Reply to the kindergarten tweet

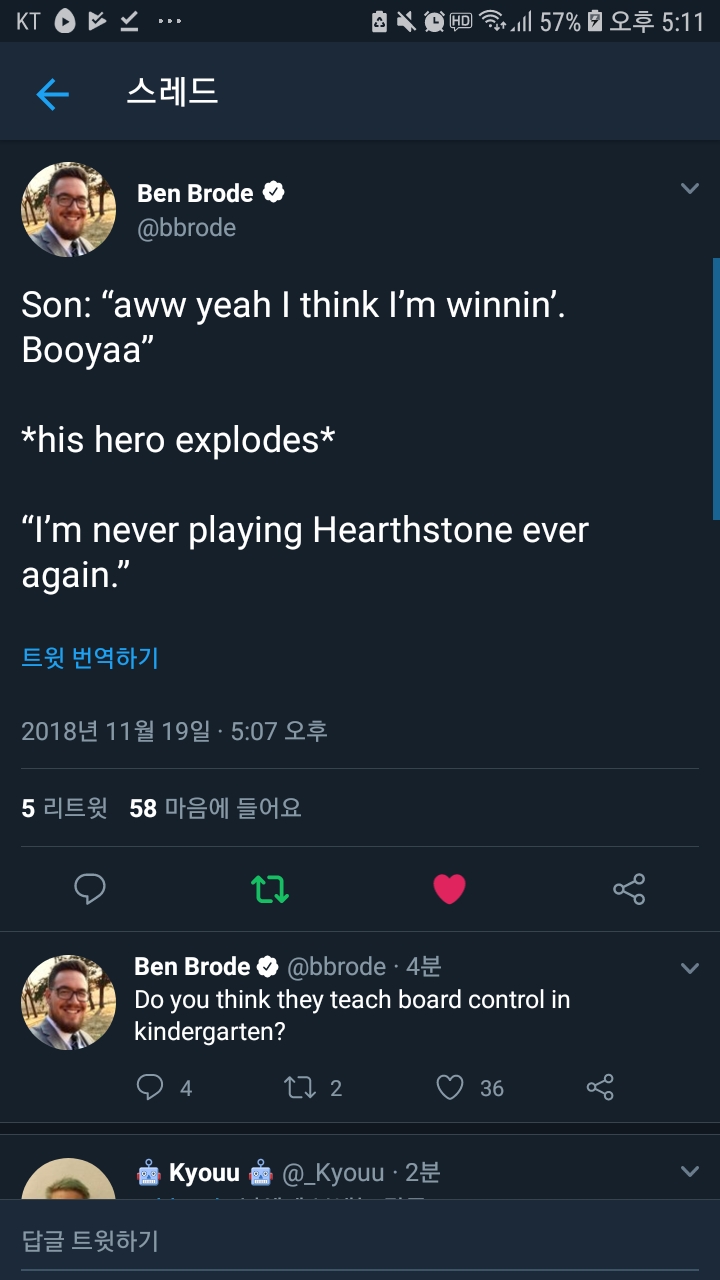(150, 1087)
